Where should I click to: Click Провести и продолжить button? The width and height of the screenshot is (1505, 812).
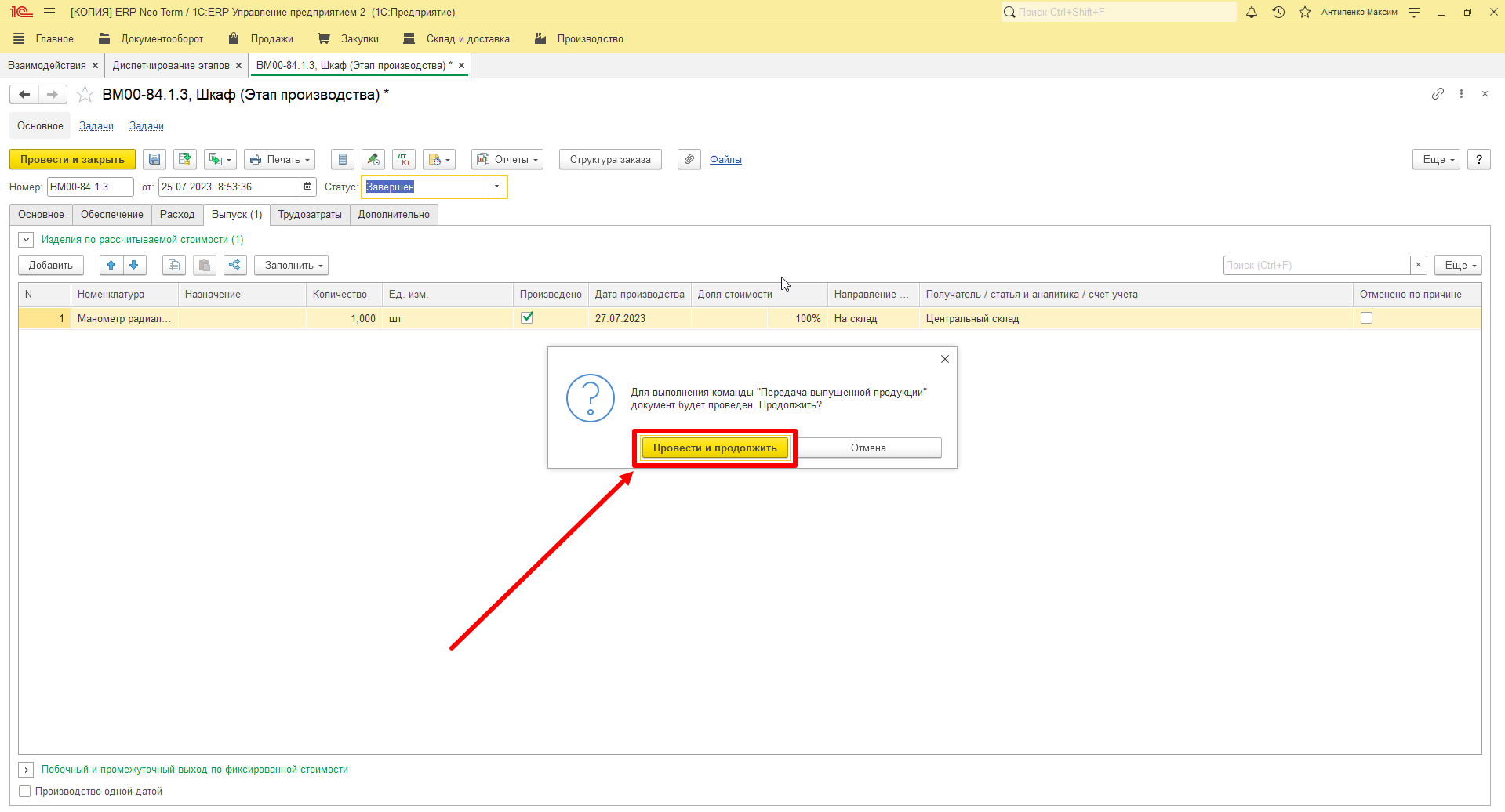point(714,448)
